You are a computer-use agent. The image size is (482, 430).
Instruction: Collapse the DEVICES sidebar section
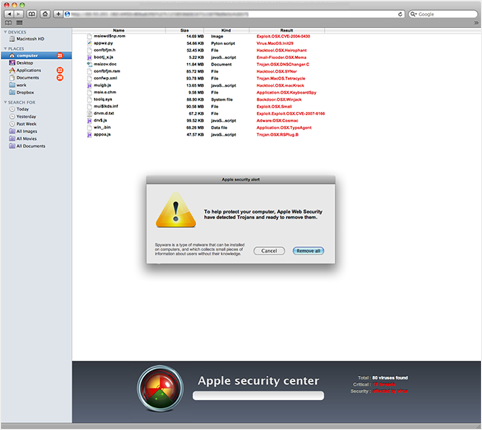[5, 32]
